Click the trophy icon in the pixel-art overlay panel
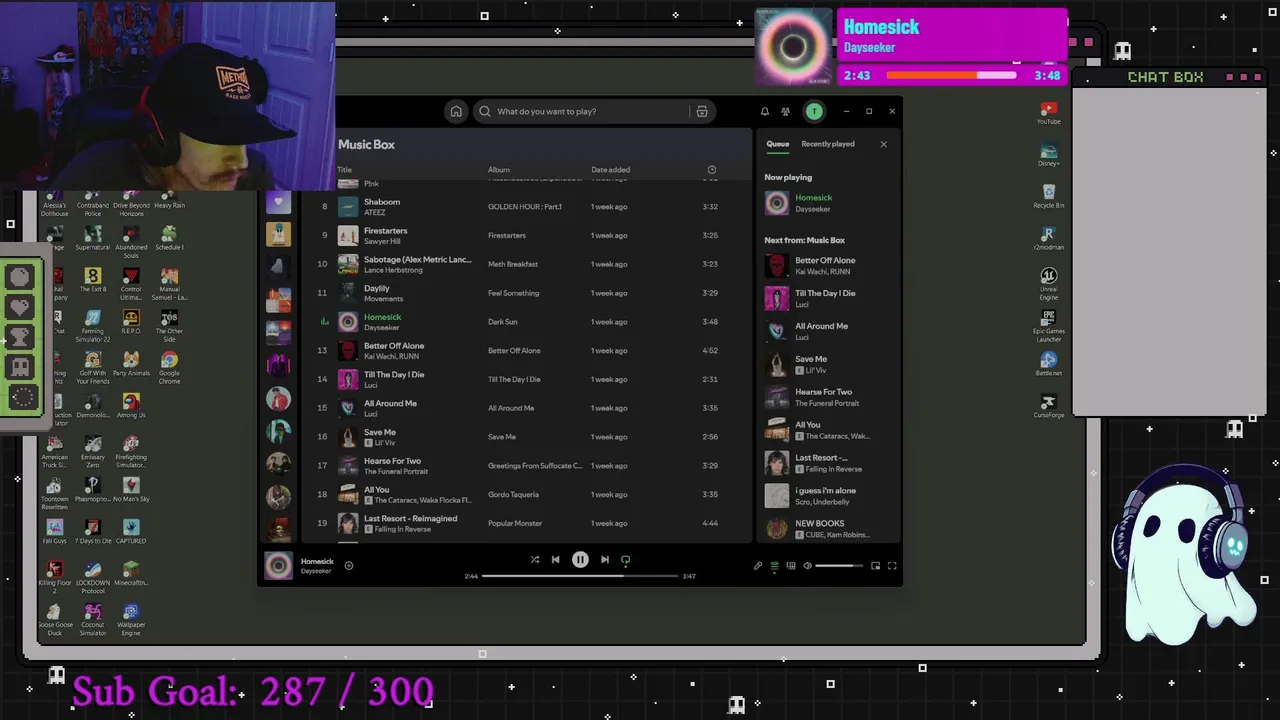The width and height of the screenshot is (1280, 720). pyautogui.click(x=21, y=337)
